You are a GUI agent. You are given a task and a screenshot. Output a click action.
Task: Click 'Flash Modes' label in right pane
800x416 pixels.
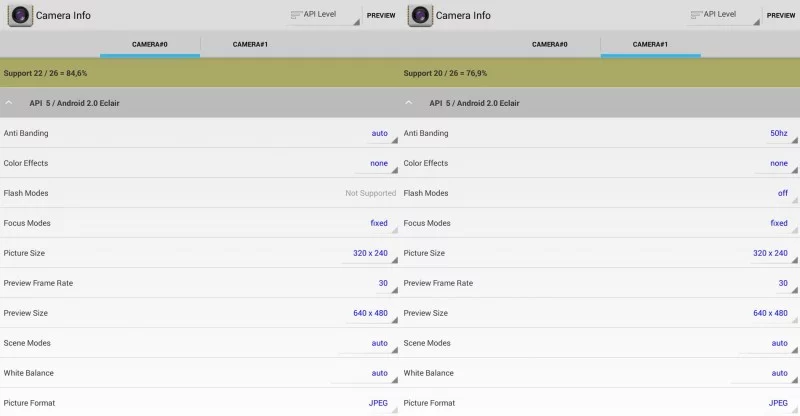pos(426,193)
